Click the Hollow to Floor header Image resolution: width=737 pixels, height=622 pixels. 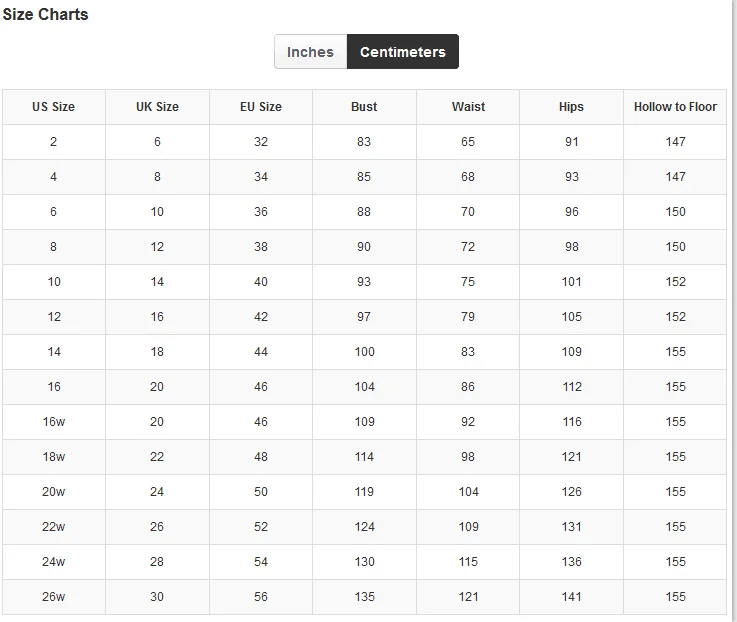pyautogui.click(x=675, y=107)
